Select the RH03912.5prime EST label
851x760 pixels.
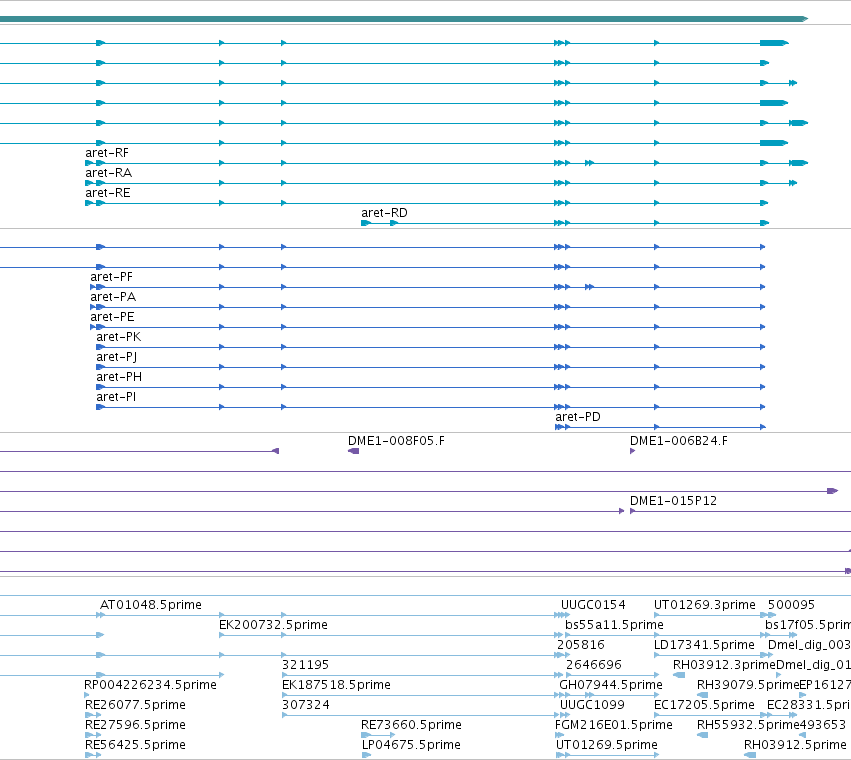(x=795, y=745)
